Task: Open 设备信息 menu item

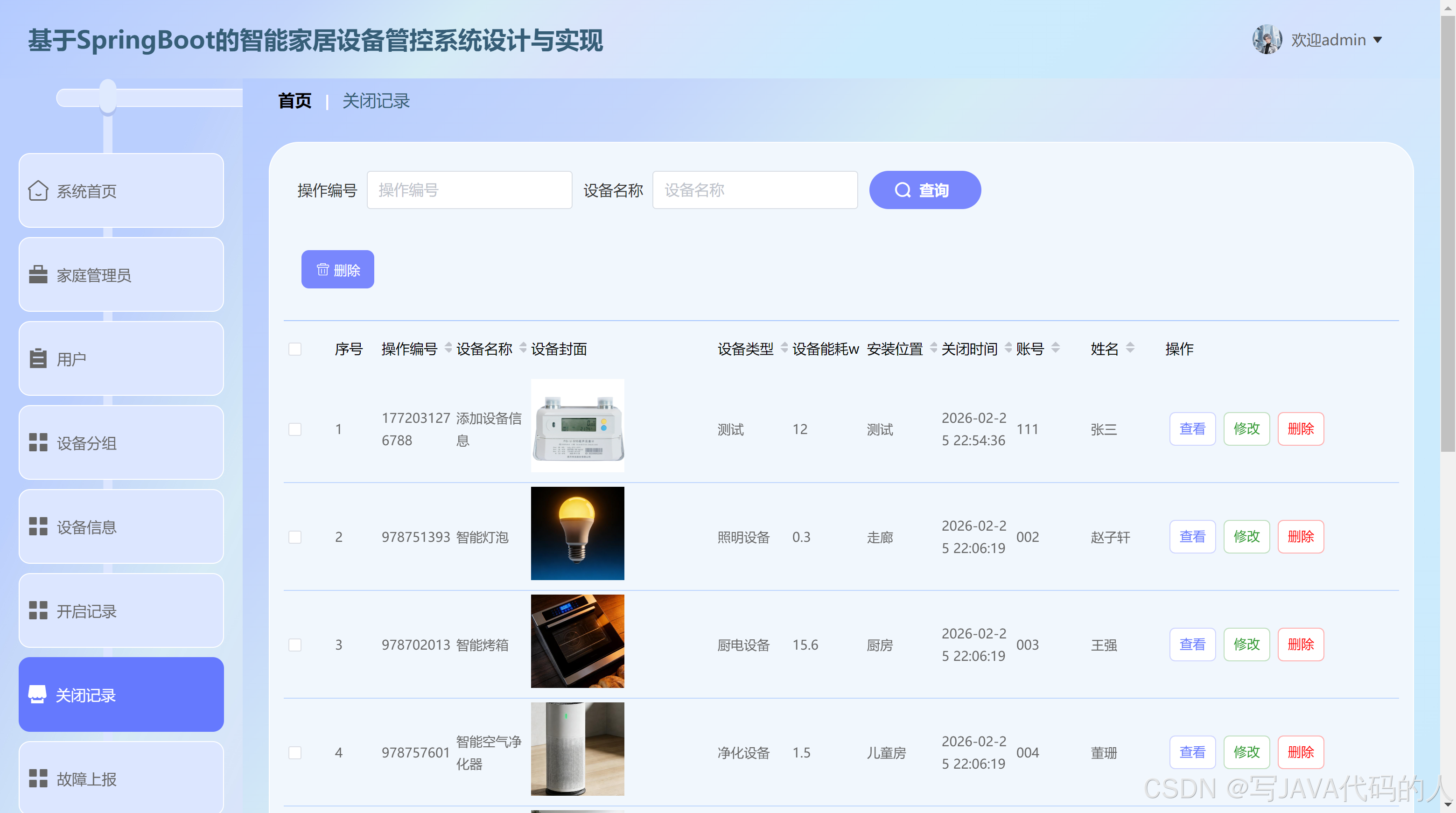Action: pos(121,526)
